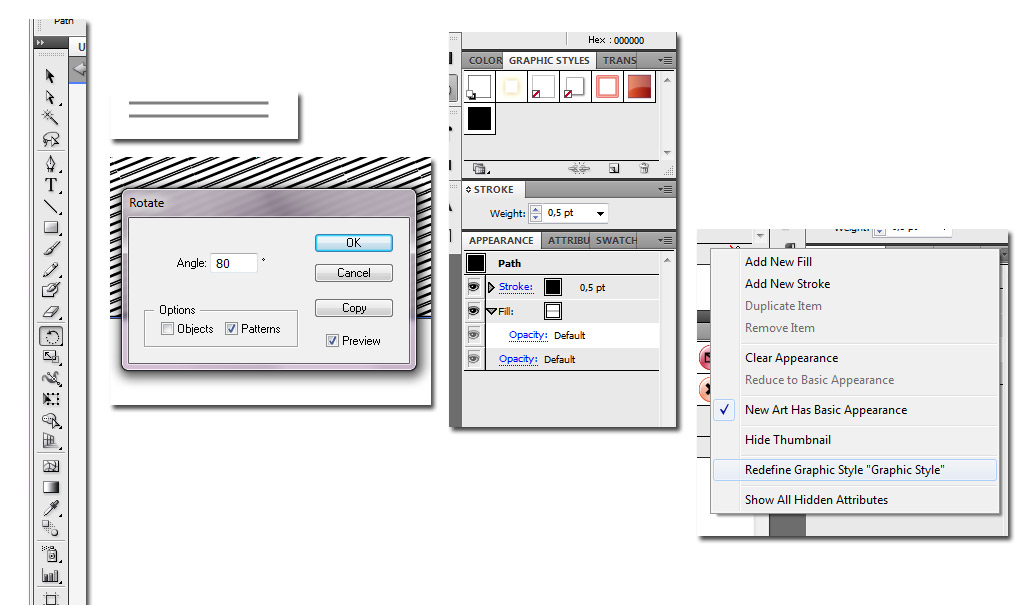Expand the toolbar's double-arrow header
The height and width of the screenshot is (605, 1025).
click(x=41, y=42)
